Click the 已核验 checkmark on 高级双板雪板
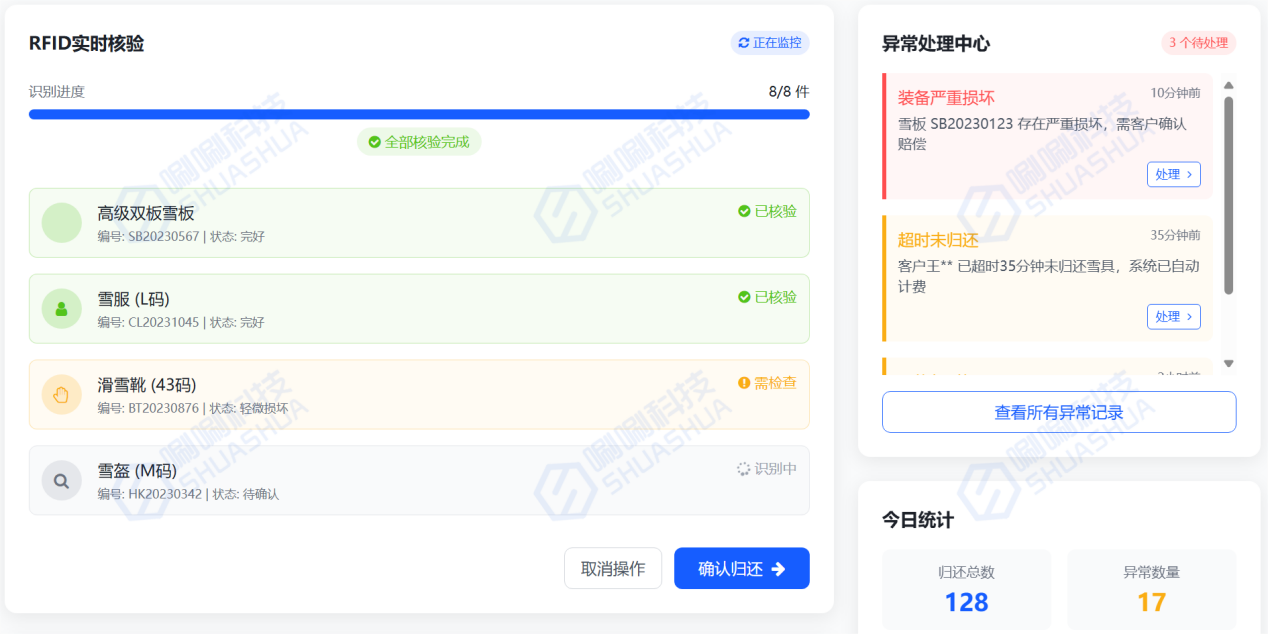1268x634 pixels. pyautogui.click(x=744, y=211)
